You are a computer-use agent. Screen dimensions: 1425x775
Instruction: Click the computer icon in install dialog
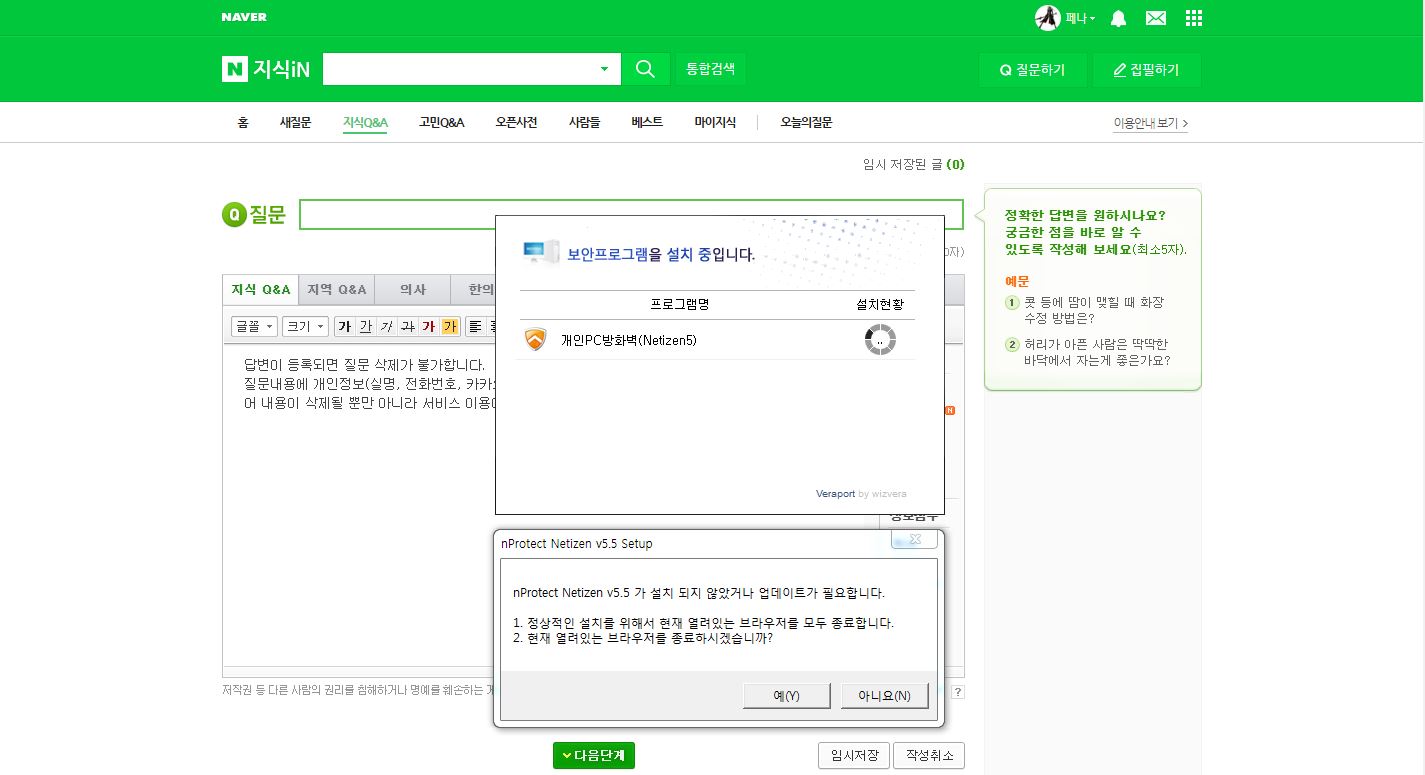(x=541, y=252)
